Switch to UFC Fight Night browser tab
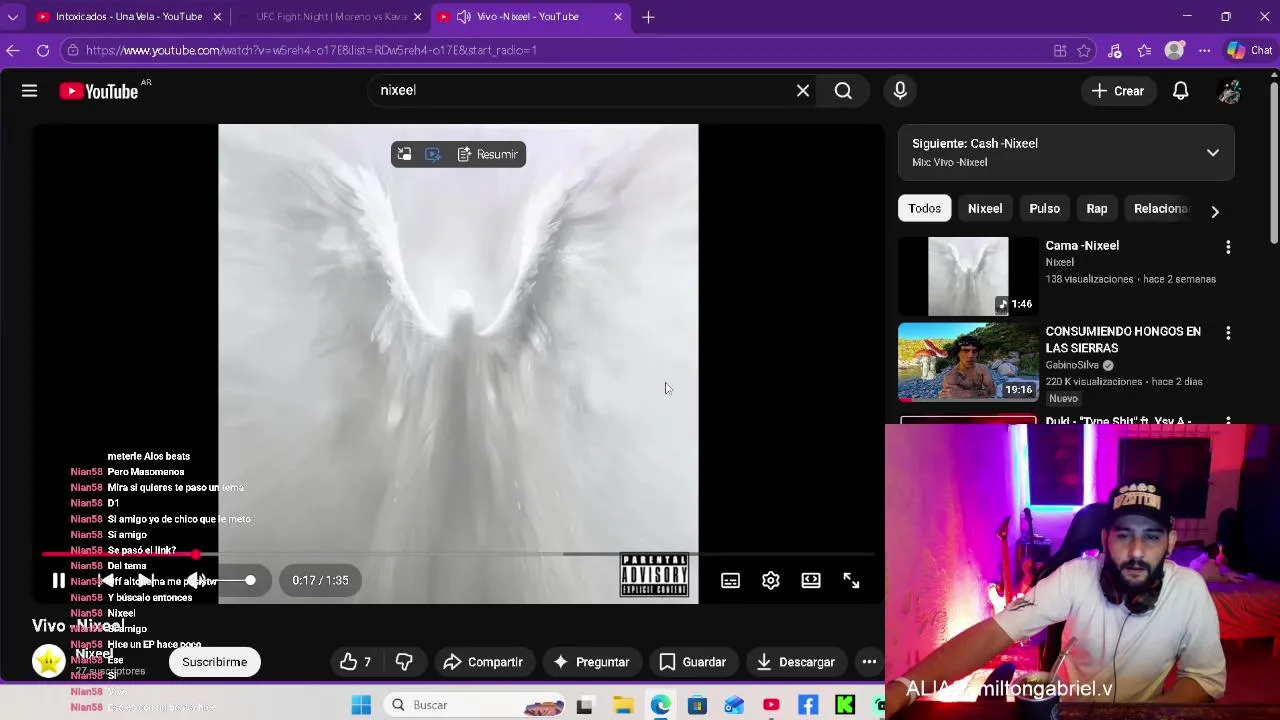 pyautogui.click(x=331, y=17)
